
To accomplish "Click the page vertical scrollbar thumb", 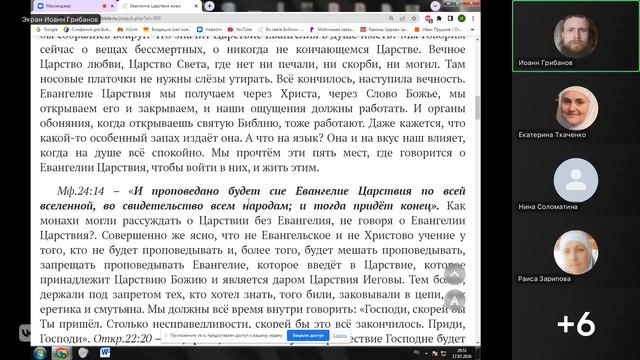I will coord(478,108).
